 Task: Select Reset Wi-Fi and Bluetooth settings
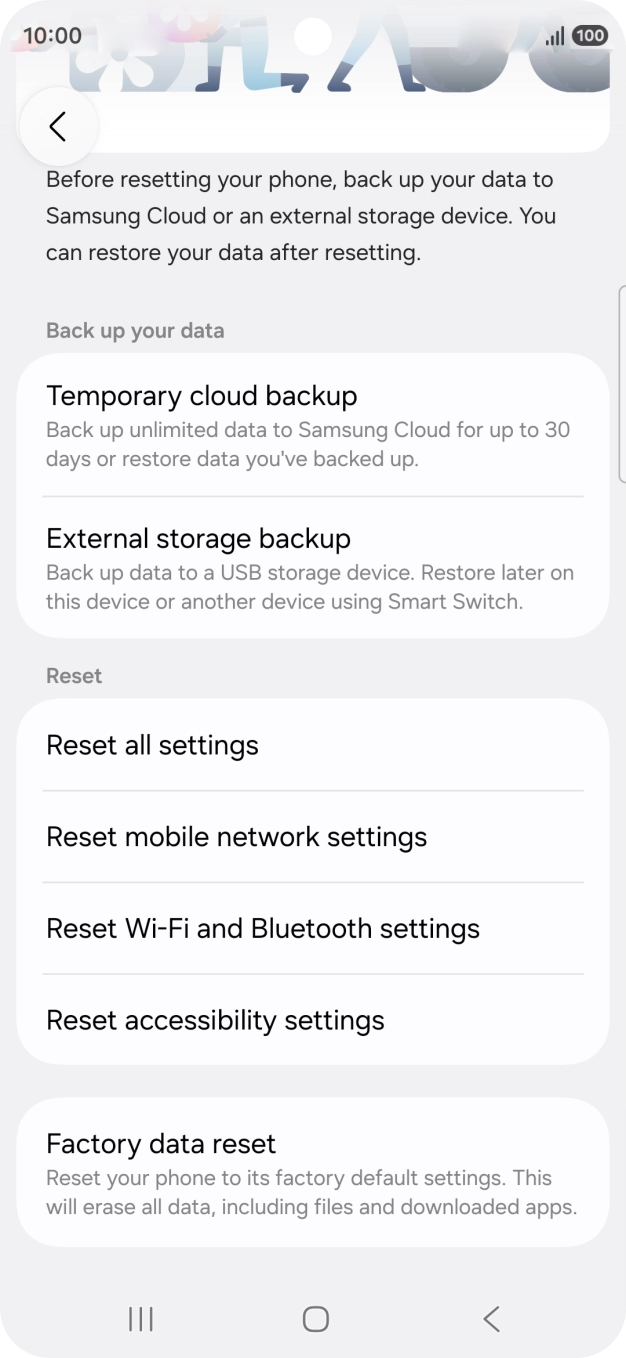point(313,929)
